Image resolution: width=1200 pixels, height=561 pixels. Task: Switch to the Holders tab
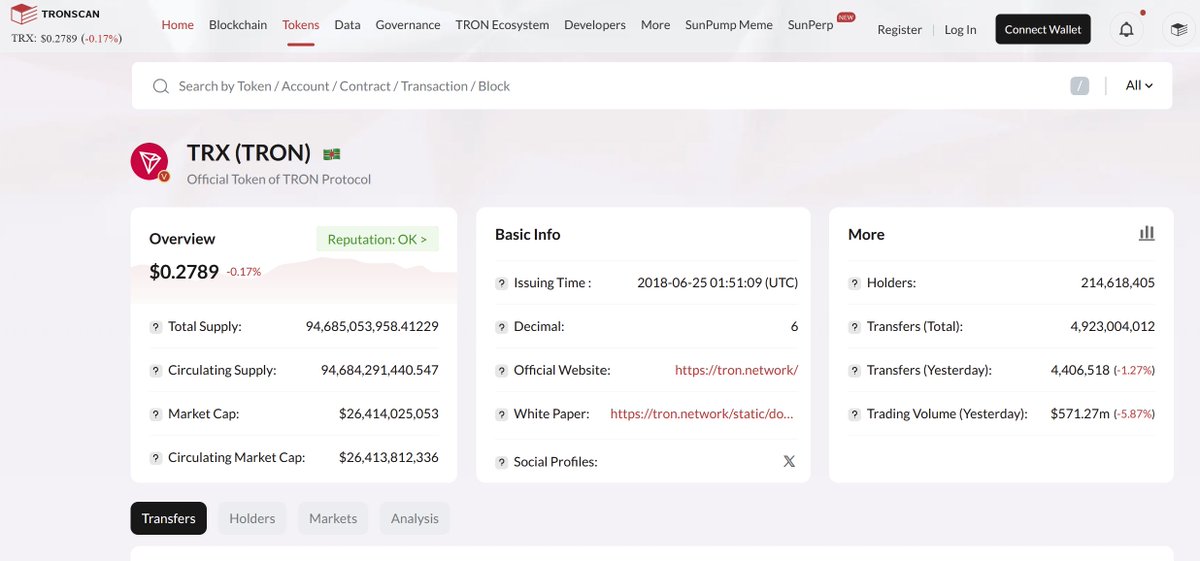(252, 518)
